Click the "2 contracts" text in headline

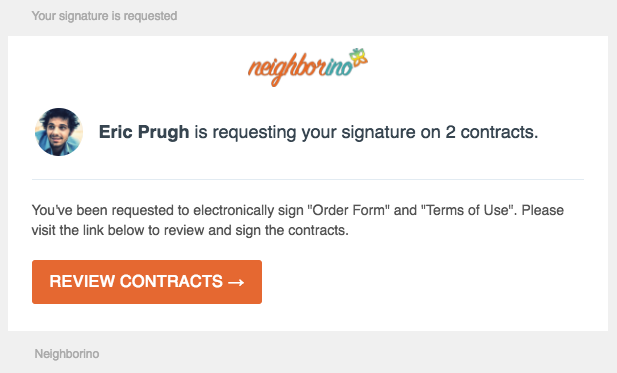coord(491,132)
